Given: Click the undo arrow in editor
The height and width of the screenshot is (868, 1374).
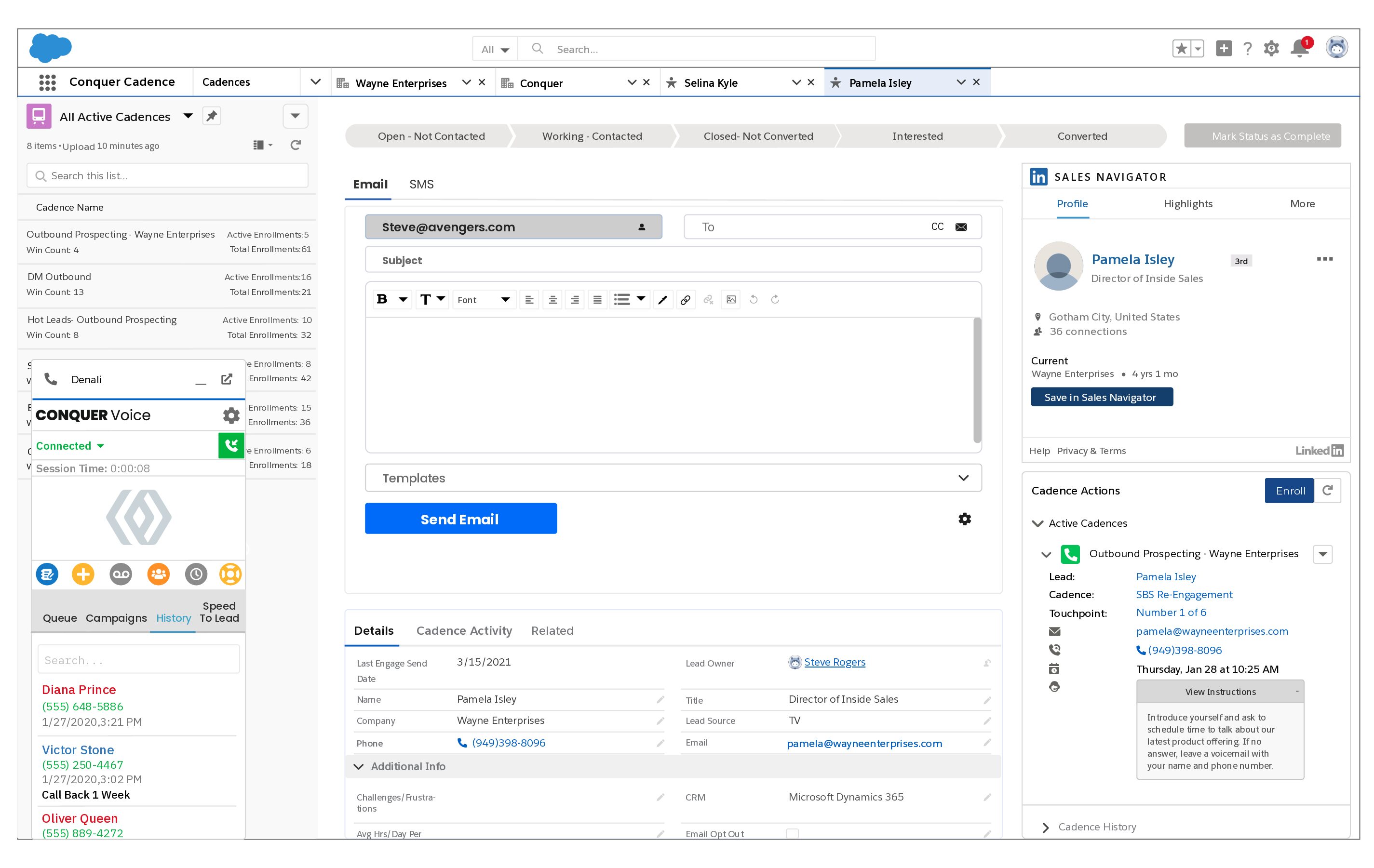Looking at the screenshot, I should [x=753, y=299].
